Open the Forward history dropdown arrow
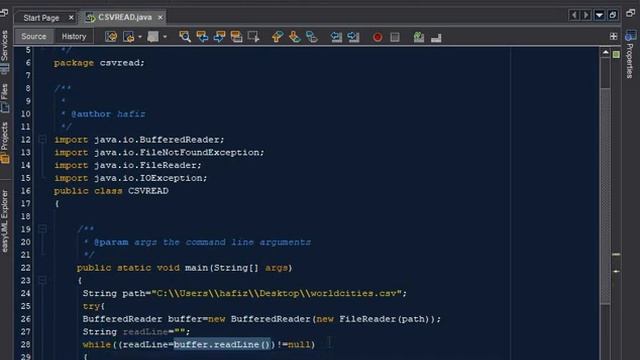The width and height of the screenshot is (640, 360). tap(165, 37)
